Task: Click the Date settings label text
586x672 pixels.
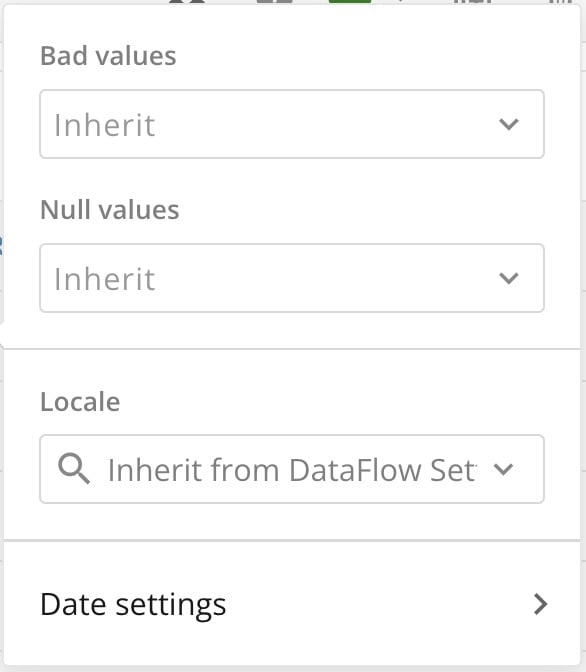Action: click(x=133, y=605)
